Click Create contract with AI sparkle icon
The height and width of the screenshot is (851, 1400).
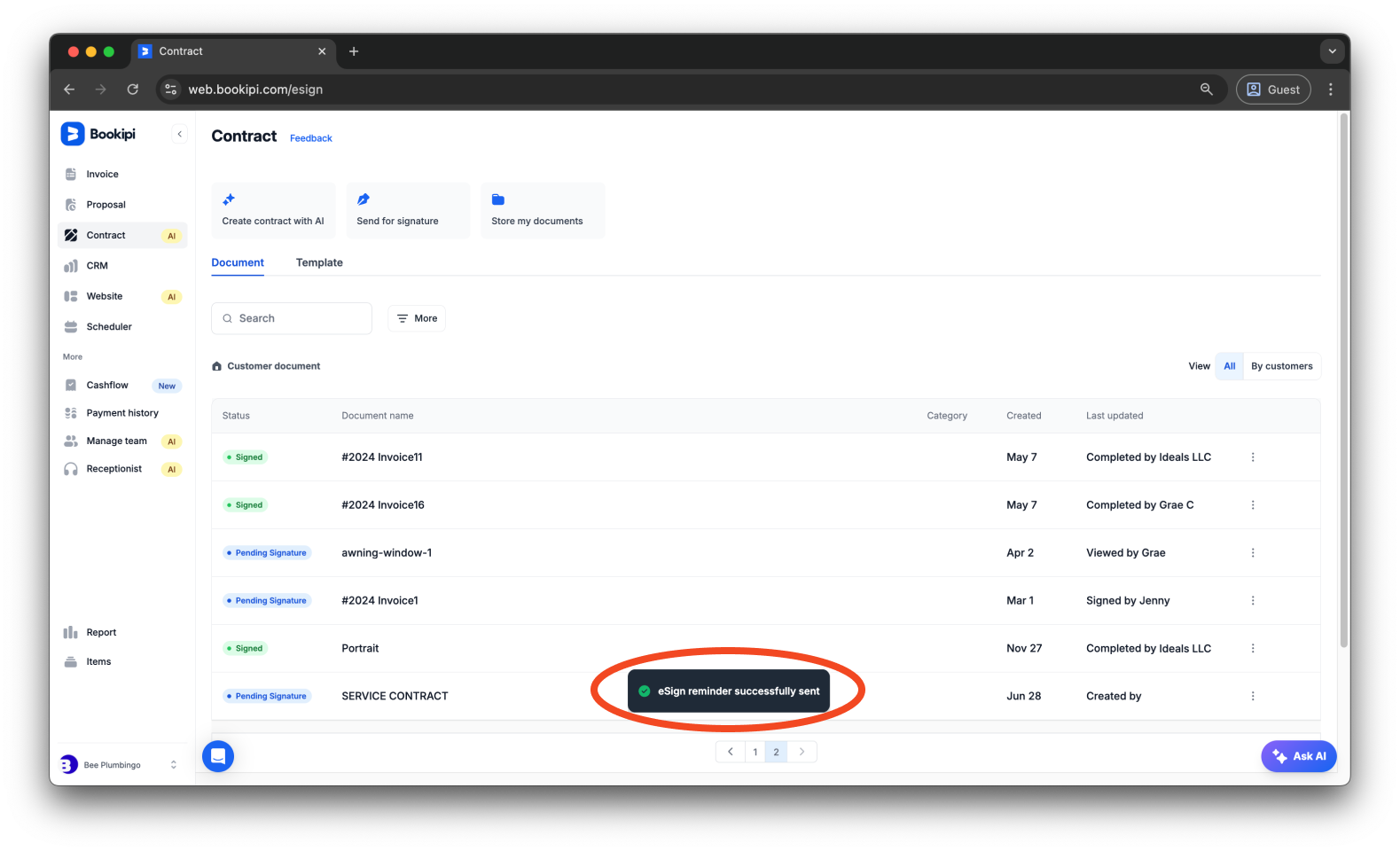pos(229,199)
